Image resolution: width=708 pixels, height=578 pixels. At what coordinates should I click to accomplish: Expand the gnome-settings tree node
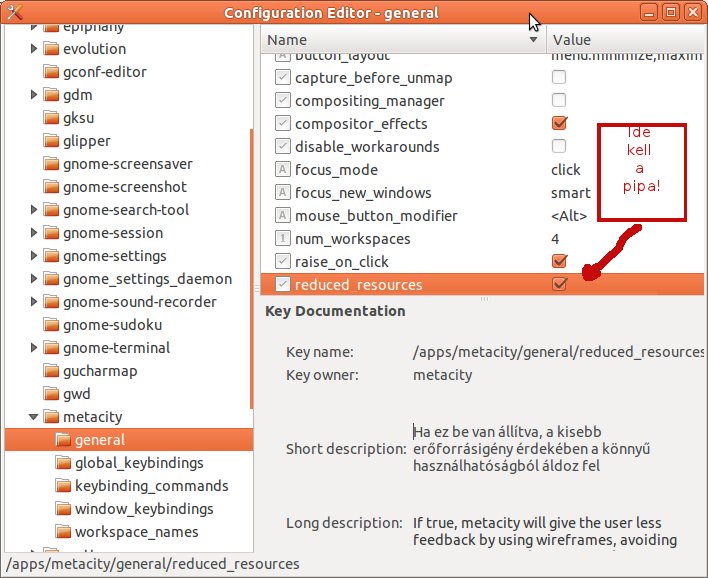coord(33,256)
